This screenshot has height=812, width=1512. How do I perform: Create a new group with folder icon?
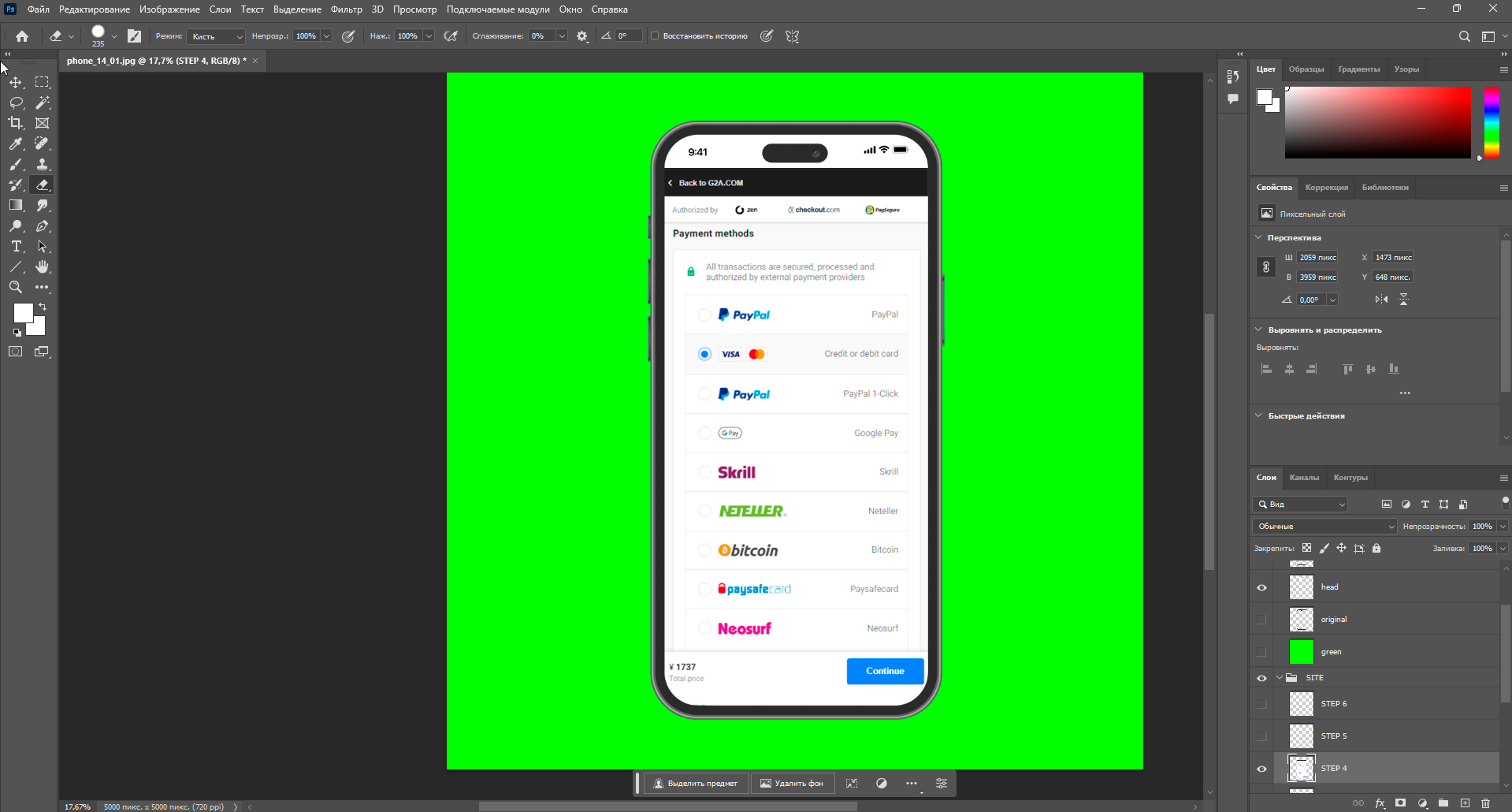1443,803
